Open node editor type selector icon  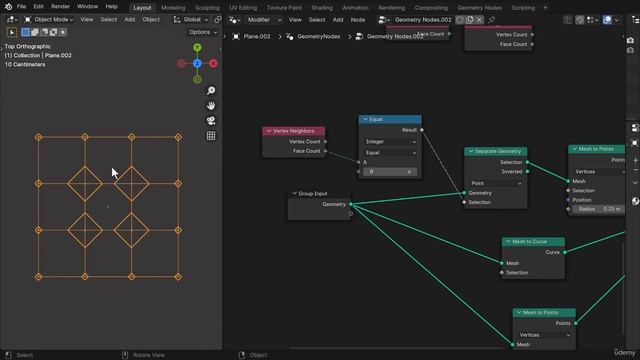235,20
